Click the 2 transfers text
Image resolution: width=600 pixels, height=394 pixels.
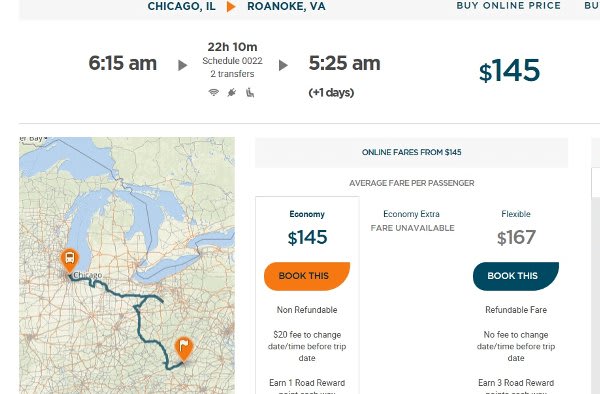(x=232, y=74)
